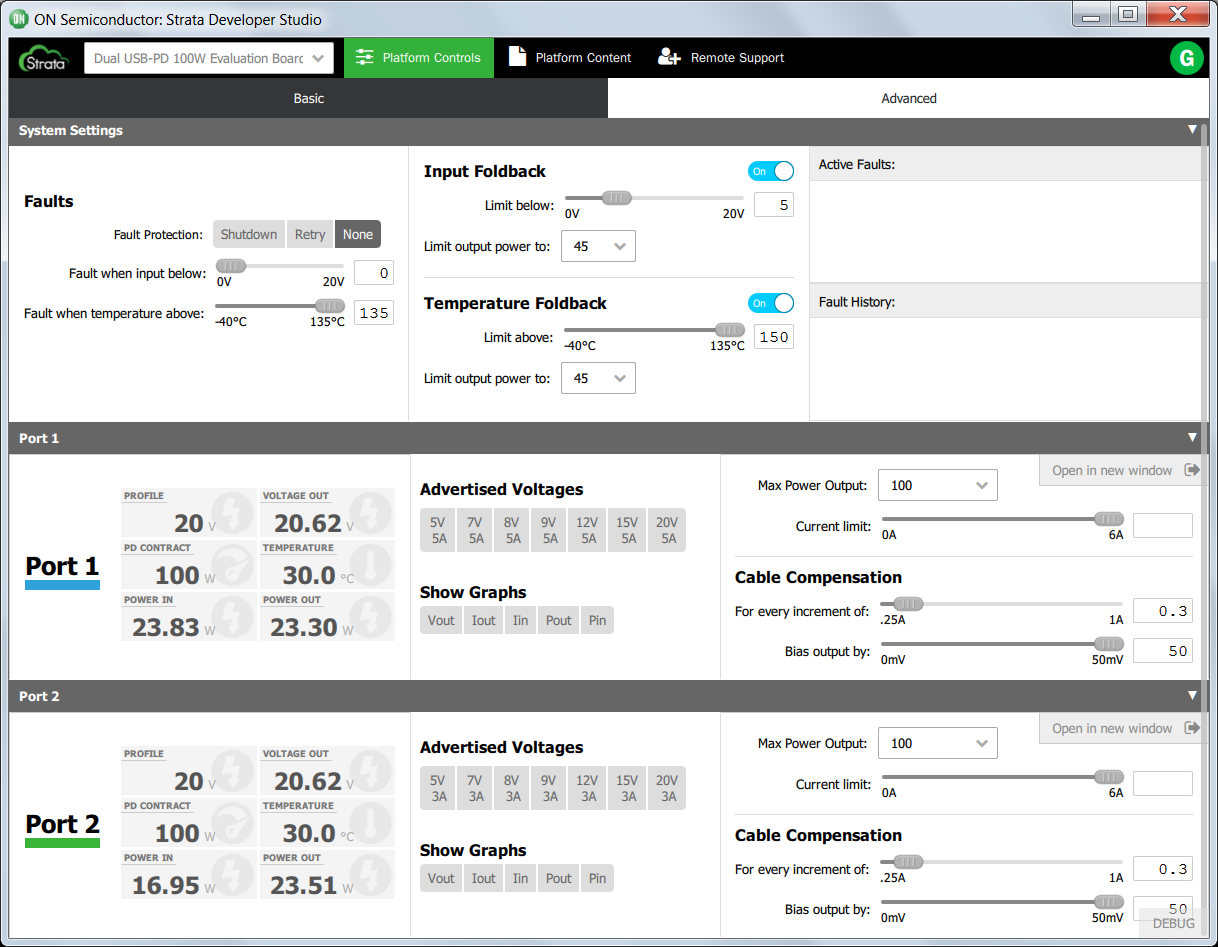This screenshot has height=947, width=1218.
Task: Click the Platform Content document icon
Action: point(517,57)
